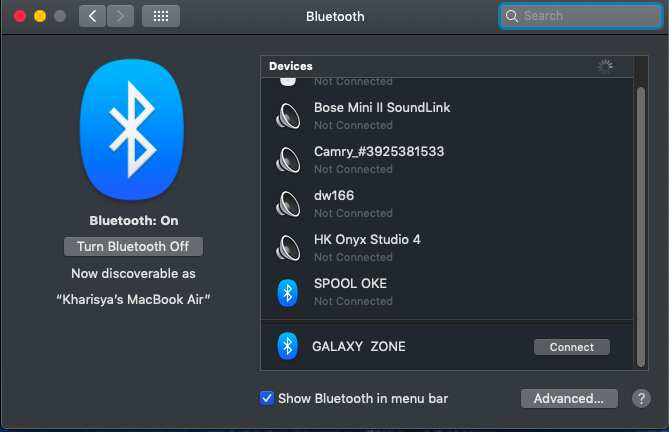Click the forward navigation arrow
The height and width of the screenshot is (432, 669).
[120, 16]
